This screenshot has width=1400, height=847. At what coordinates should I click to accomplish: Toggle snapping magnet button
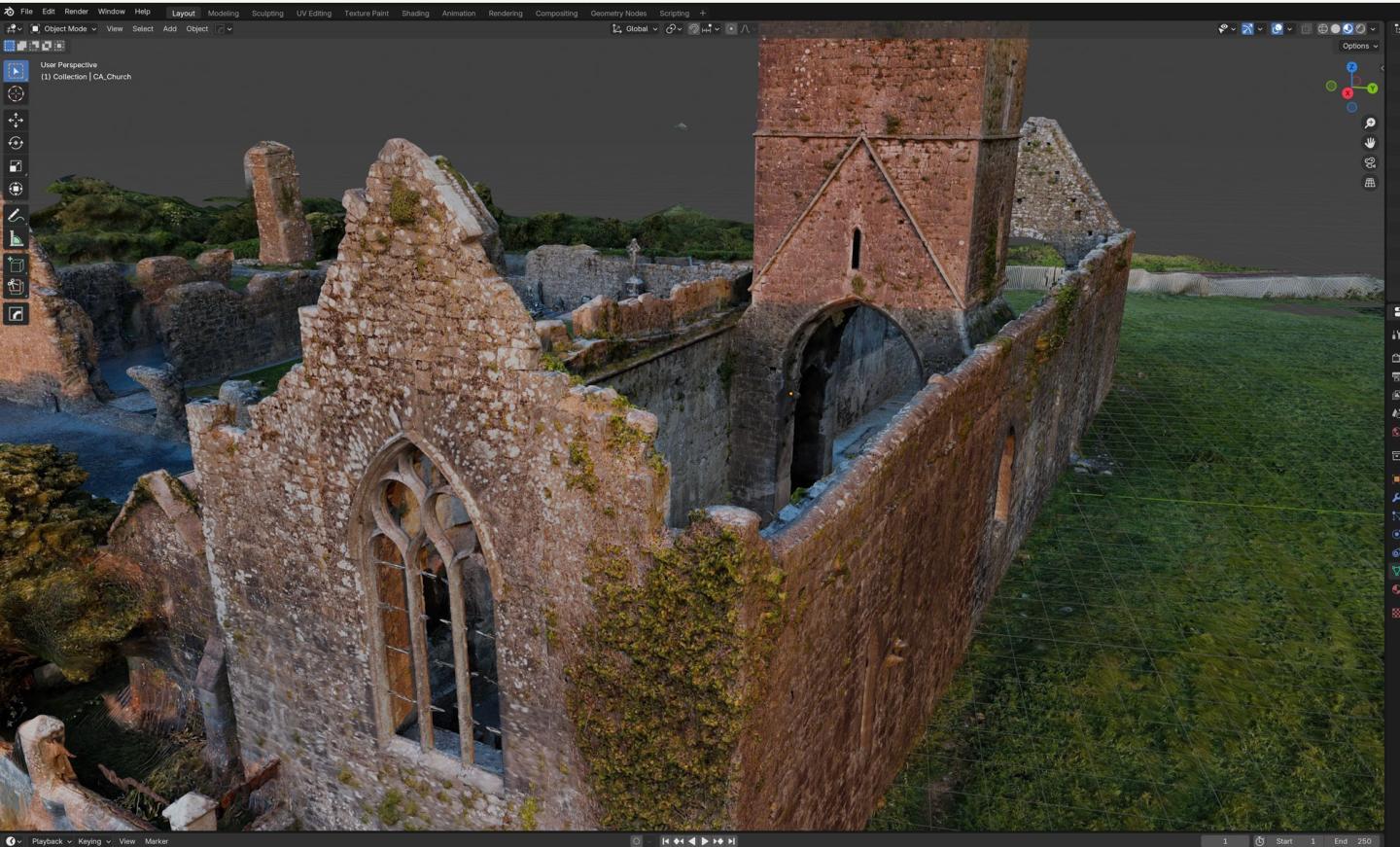point(694,29)
